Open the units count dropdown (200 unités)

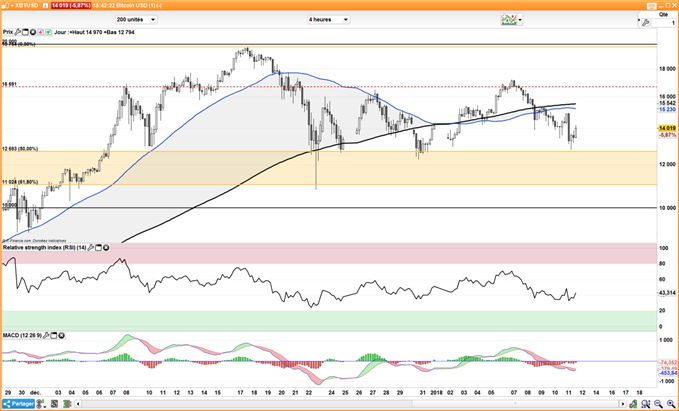(136, 19)
